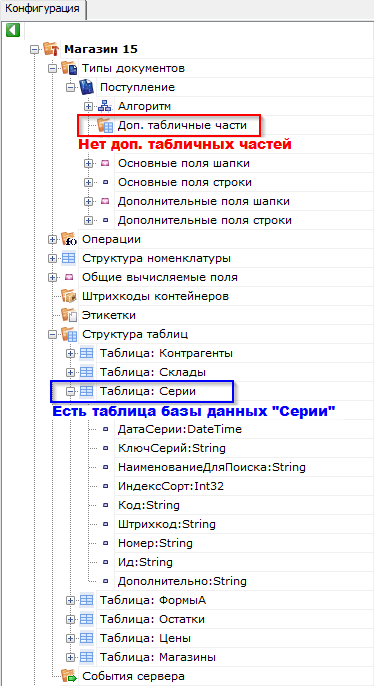
Task: Select the События сервера label
Action: tap(133, 676)
